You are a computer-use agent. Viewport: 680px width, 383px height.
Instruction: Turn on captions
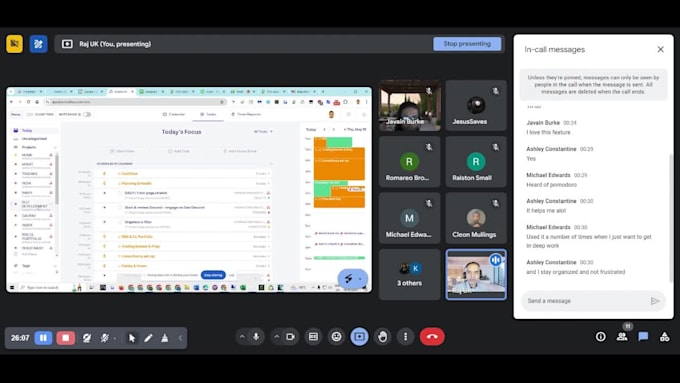pyautogui.click(x=313, y=337)
